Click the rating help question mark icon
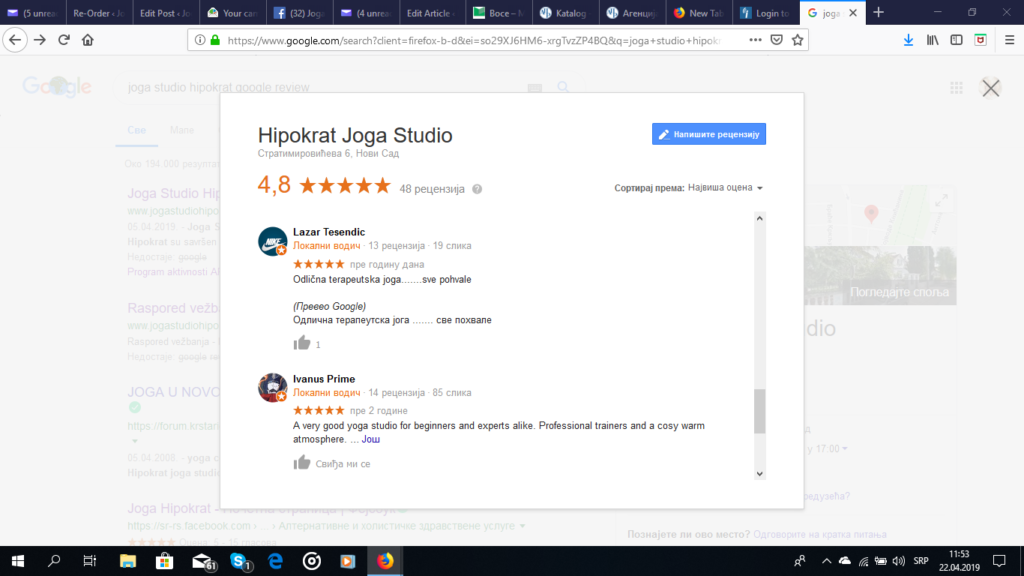The height and width of the screenshot is (576, 1024). point(477,189)
